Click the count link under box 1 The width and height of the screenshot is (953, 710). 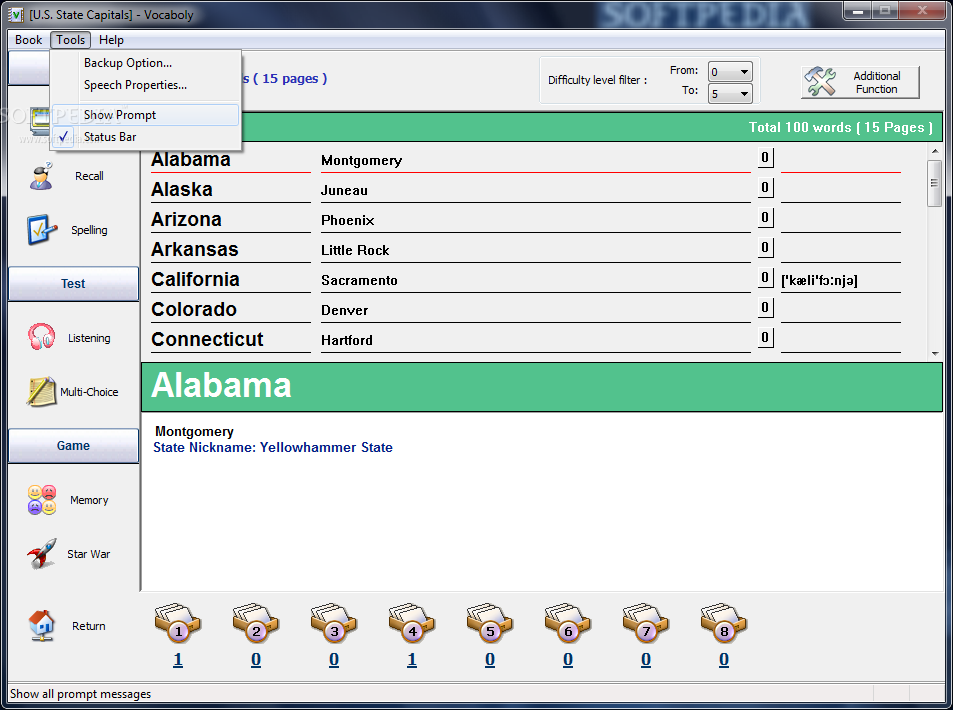[x=177, y=660]
